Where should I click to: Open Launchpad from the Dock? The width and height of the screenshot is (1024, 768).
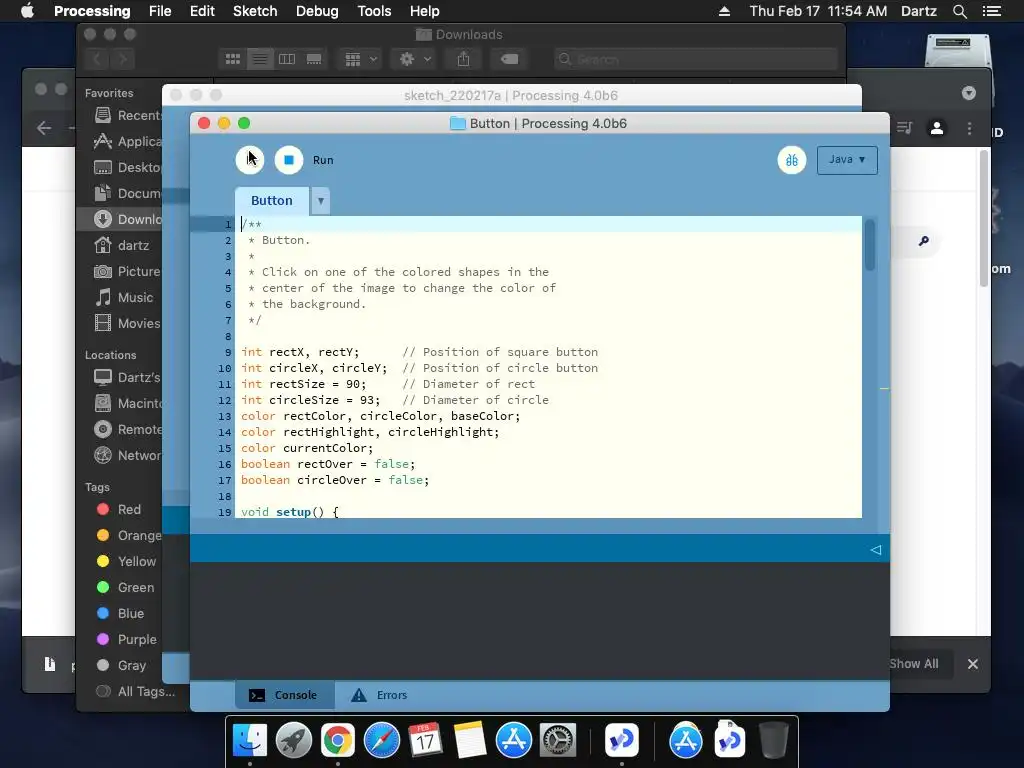pos(293,741)
